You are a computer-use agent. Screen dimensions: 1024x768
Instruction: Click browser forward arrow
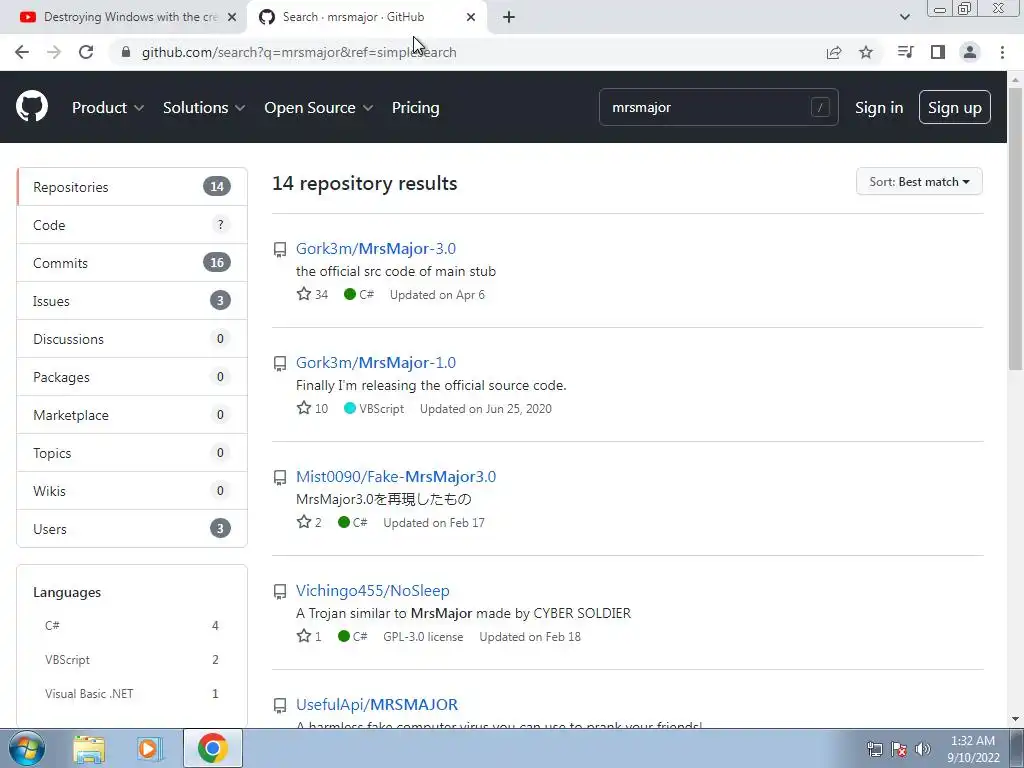coord(54,52)
